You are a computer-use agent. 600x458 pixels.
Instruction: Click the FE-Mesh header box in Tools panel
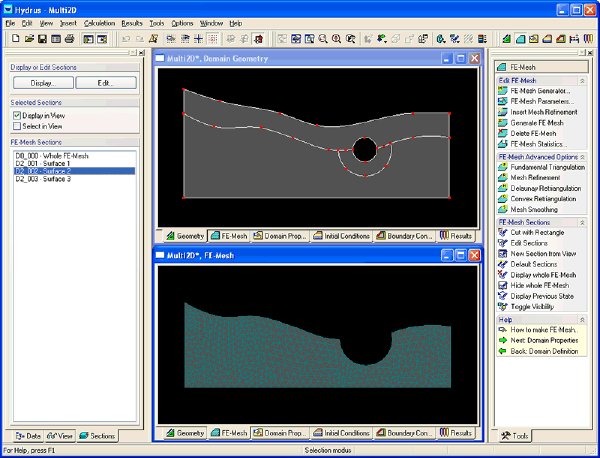pyautogui.click(x=541, y=67)
